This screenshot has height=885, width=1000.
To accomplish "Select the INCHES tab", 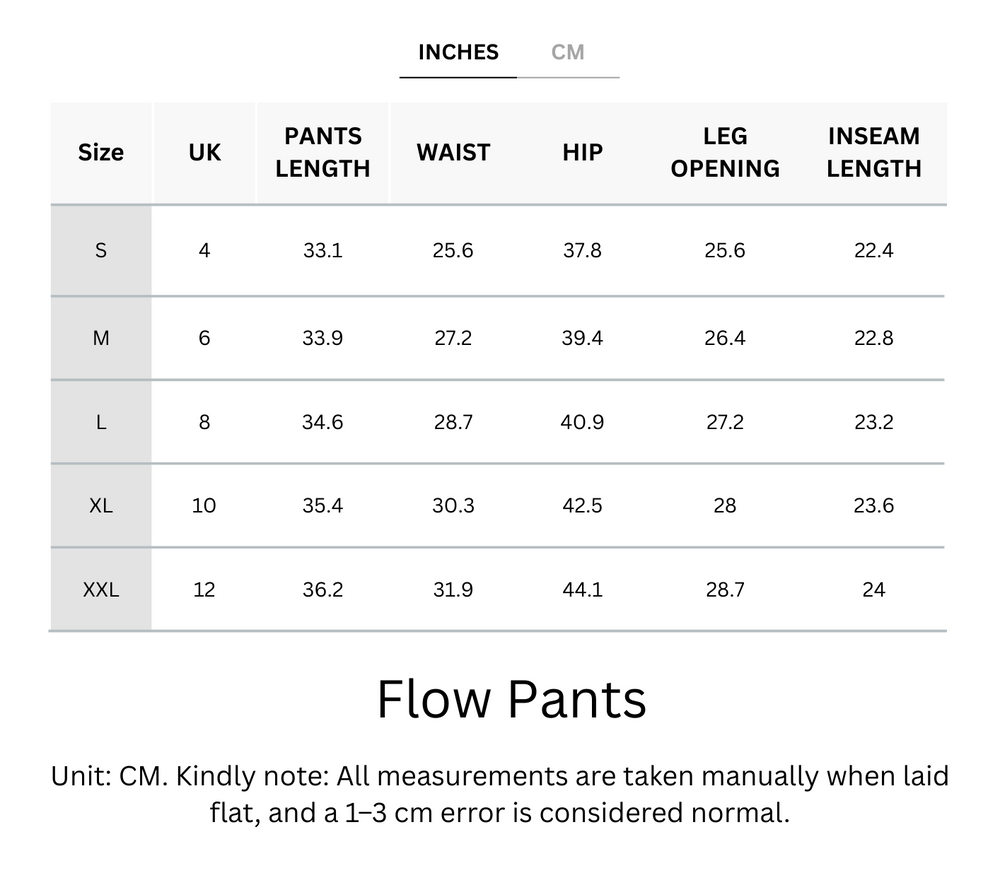I will coord(457,52).
